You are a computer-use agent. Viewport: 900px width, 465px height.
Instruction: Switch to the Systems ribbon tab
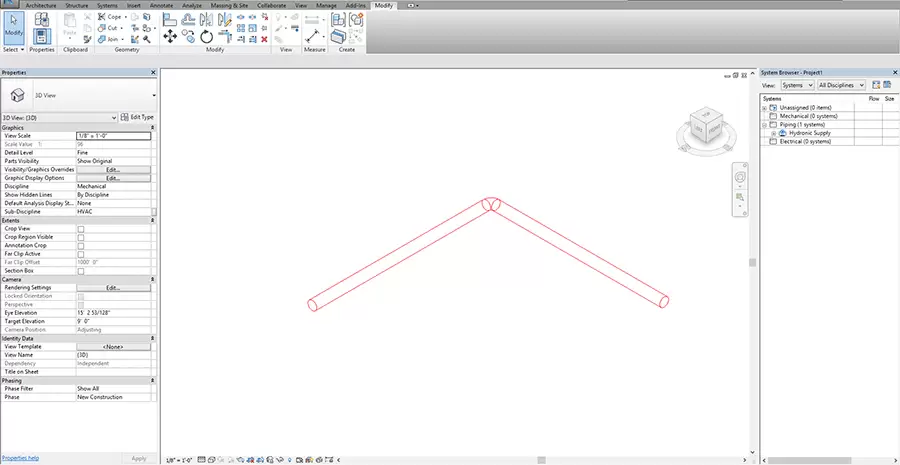tap(107, 5)
